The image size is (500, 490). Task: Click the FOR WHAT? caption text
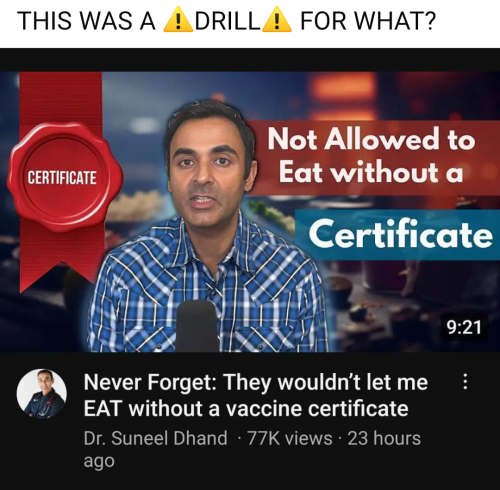368,20
